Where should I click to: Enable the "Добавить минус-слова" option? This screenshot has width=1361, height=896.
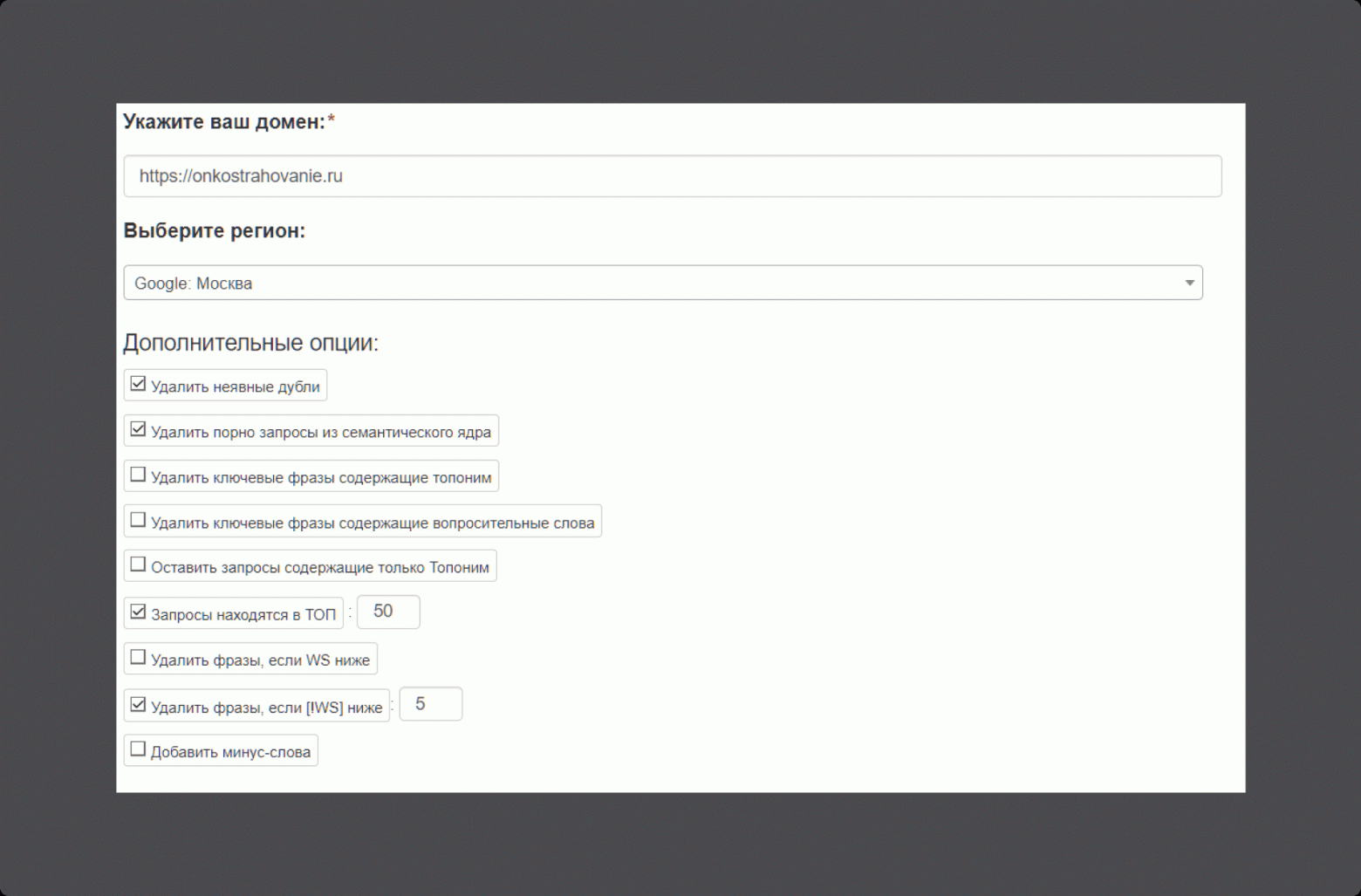tap(138, 749)
